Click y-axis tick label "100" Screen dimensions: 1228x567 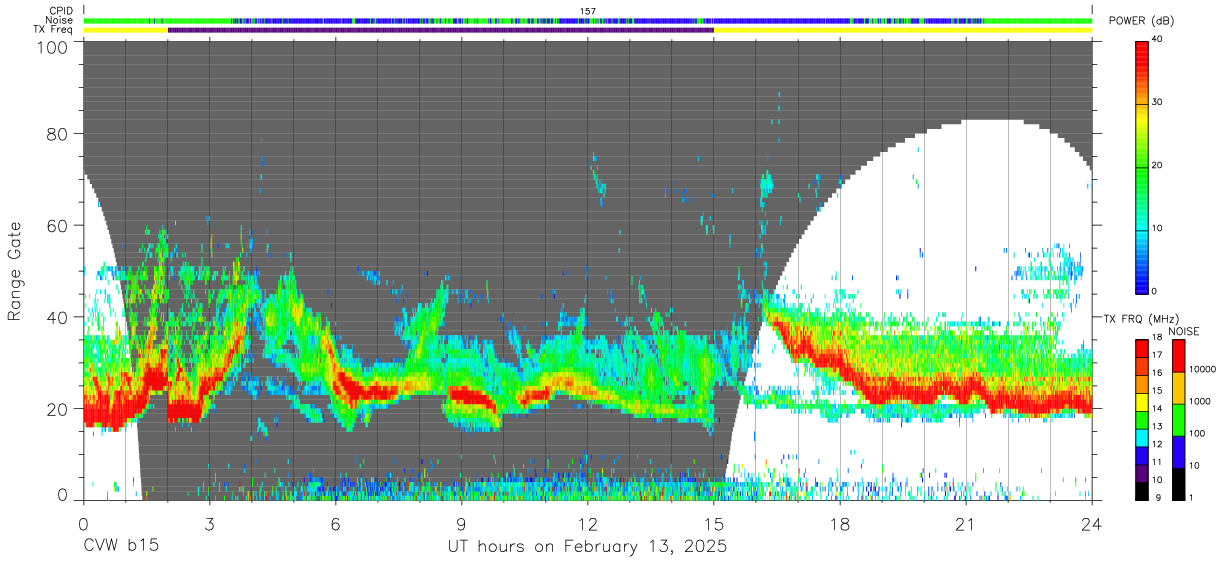[x=52, y=48]
